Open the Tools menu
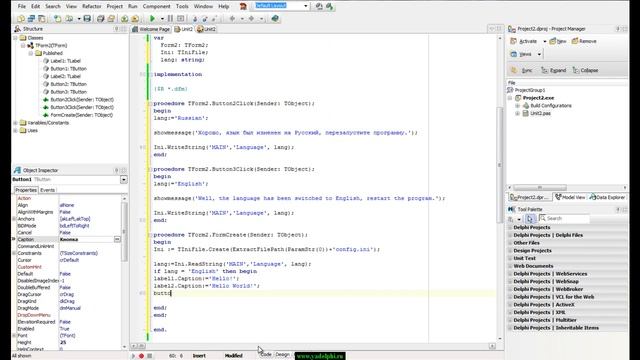 [x=182, y=6]
